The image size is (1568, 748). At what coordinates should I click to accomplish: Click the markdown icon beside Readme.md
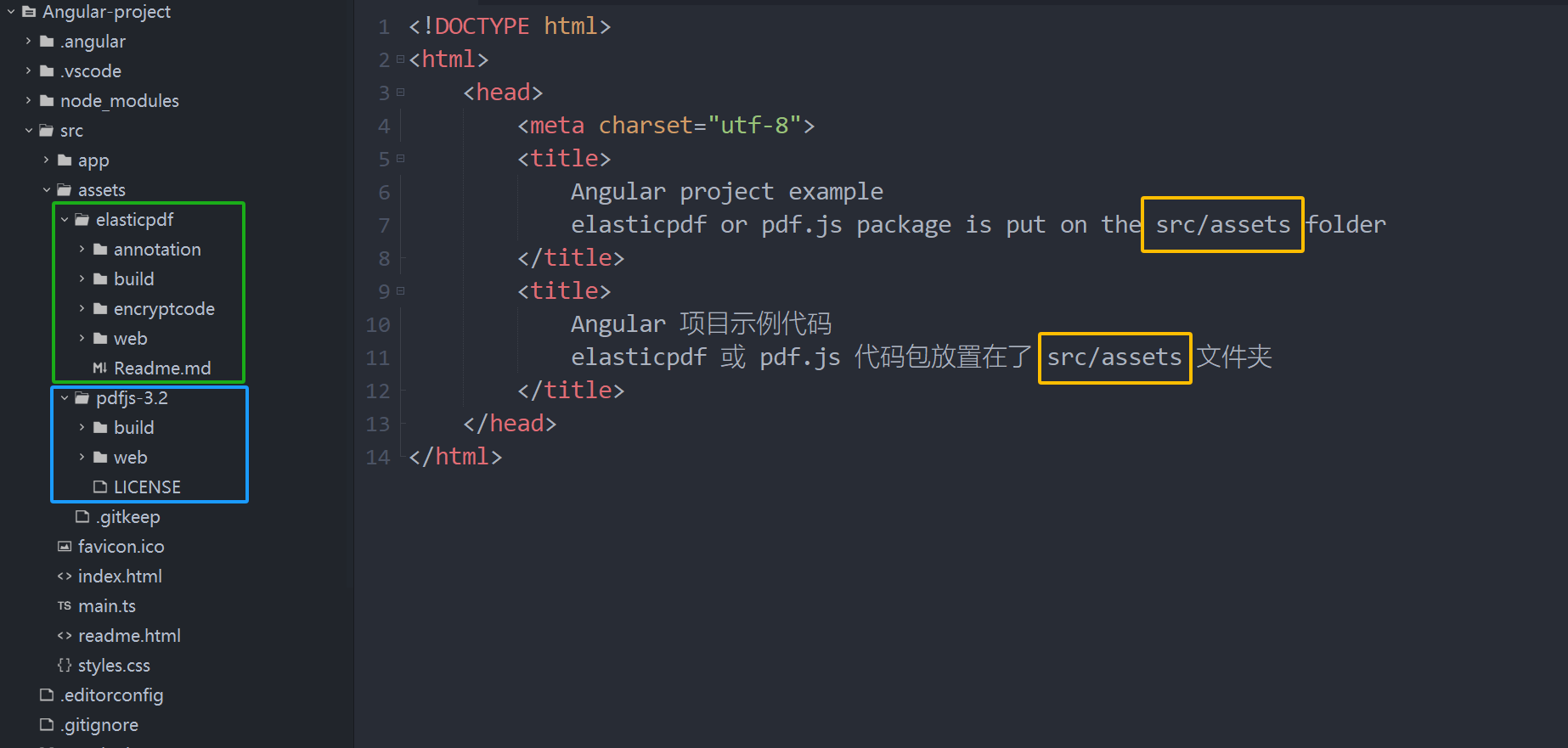tap(99, 368)
